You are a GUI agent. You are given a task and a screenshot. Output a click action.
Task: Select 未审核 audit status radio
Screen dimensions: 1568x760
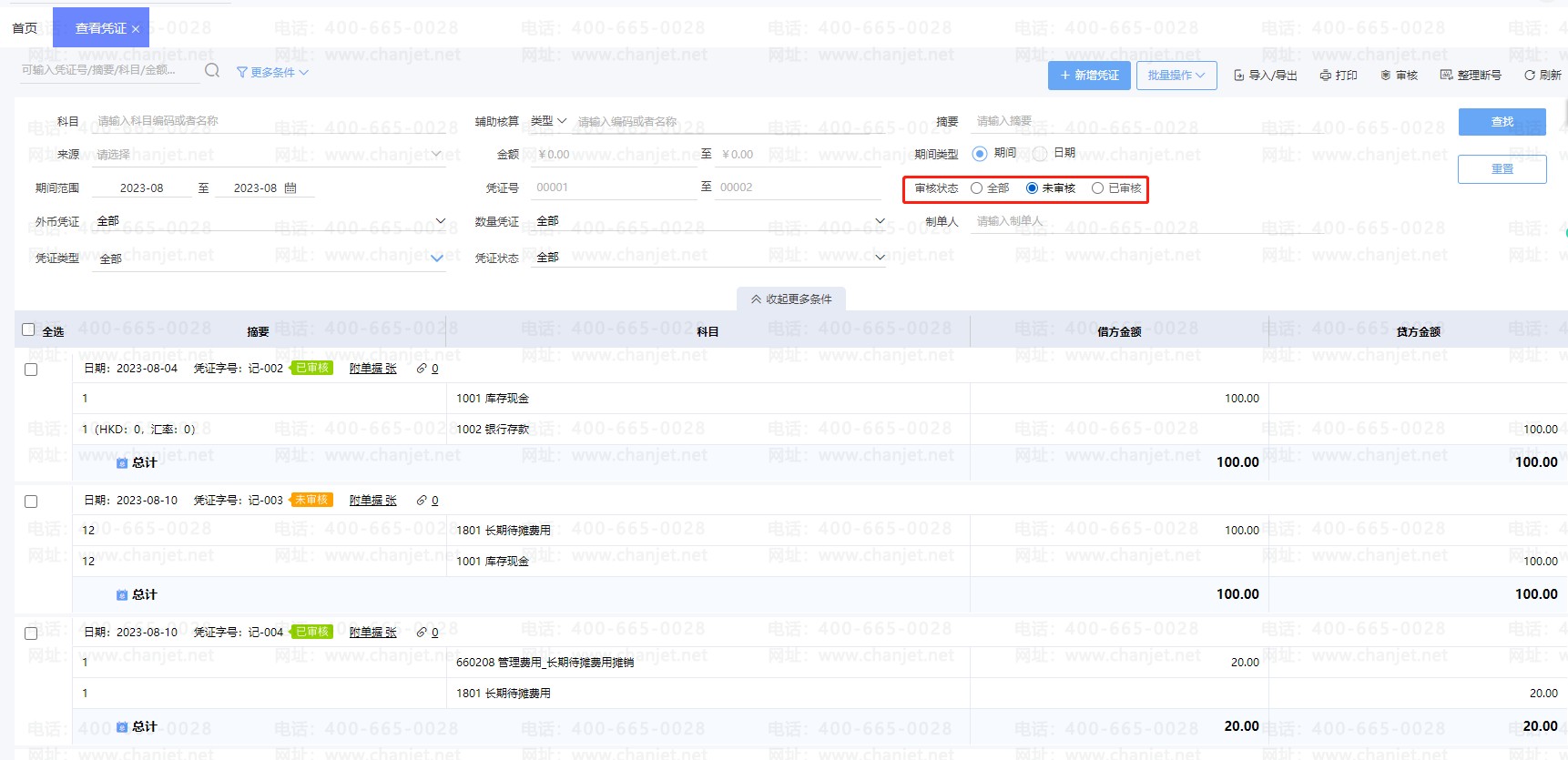coord(1032,188)
